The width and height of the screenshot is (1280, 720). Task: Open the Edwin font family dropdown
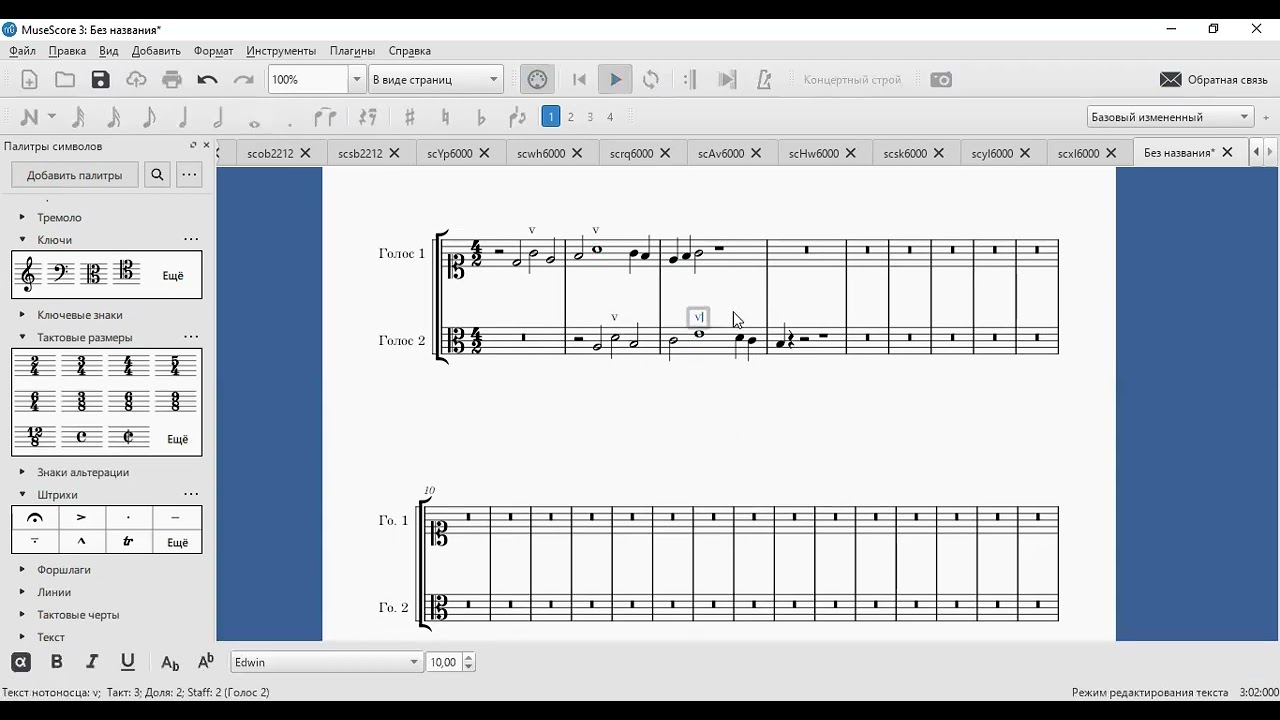[326, 662]
